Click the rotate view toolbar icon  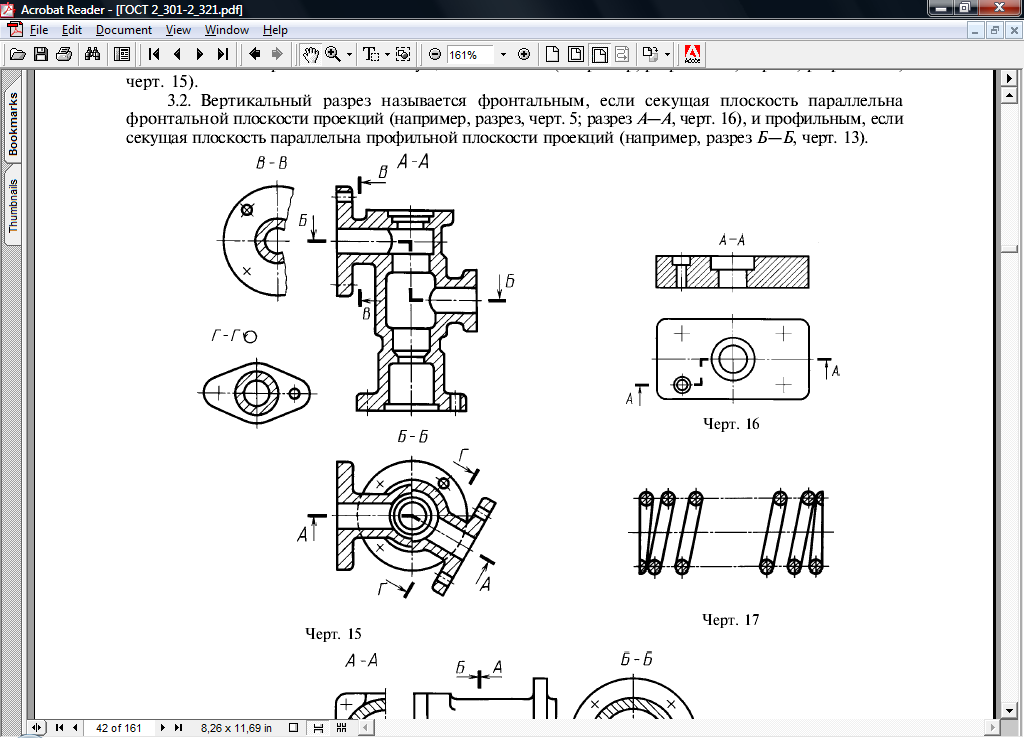coord(650,54)
